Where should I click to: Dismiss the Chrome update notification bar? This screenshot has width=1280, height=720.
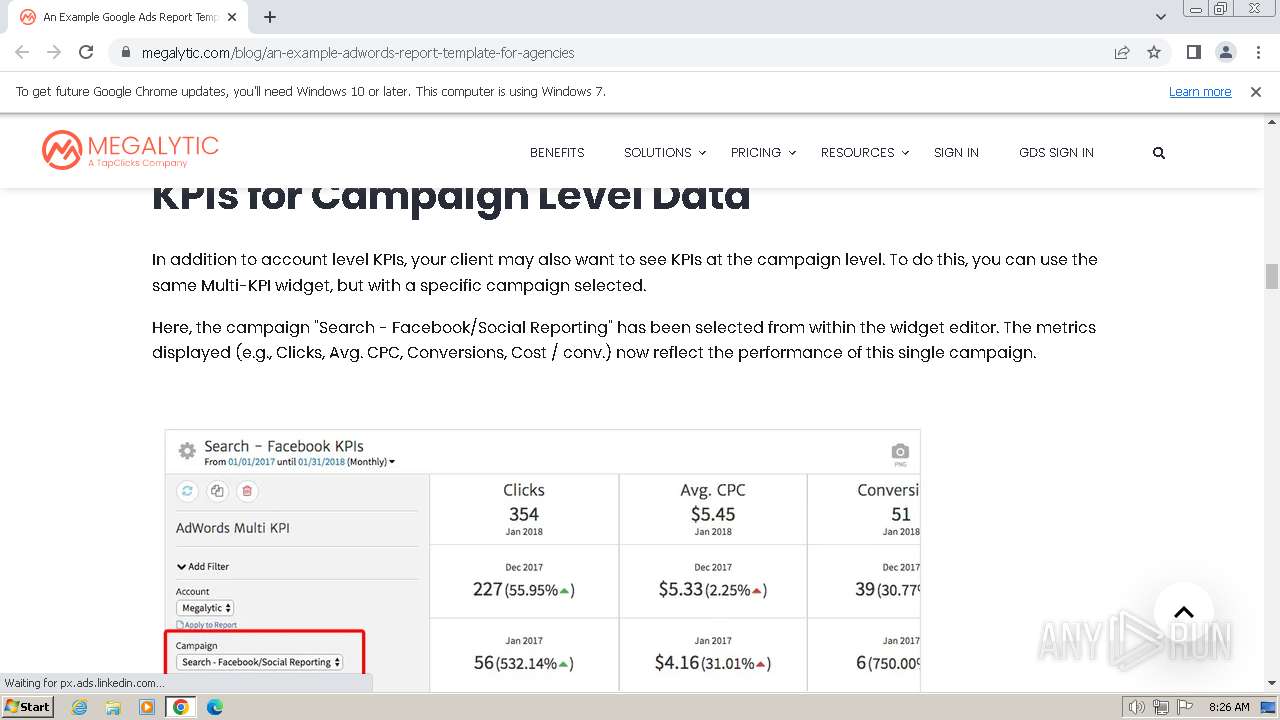pos(1256,92)
